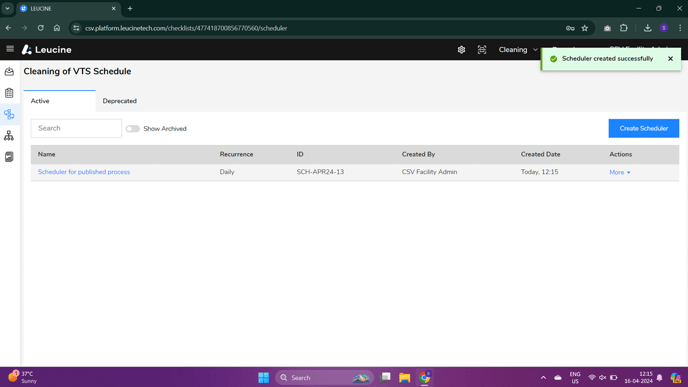
Task: Click the Recurrence column header
Action: (x=236, y=154)
